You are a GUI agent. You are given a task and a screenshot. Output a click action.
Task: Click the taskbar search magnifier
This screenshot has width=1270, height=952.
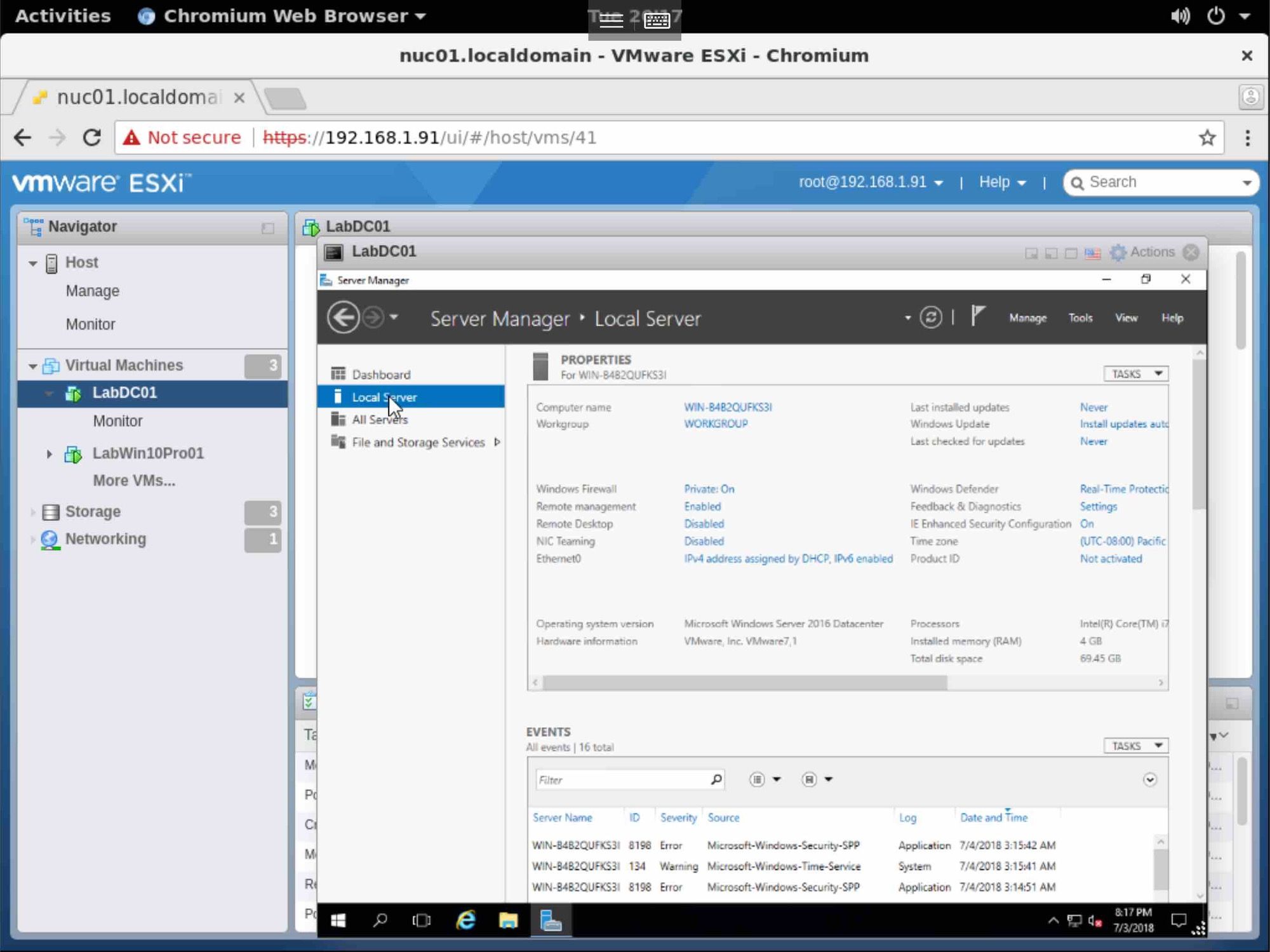click(x=380, y=920)
